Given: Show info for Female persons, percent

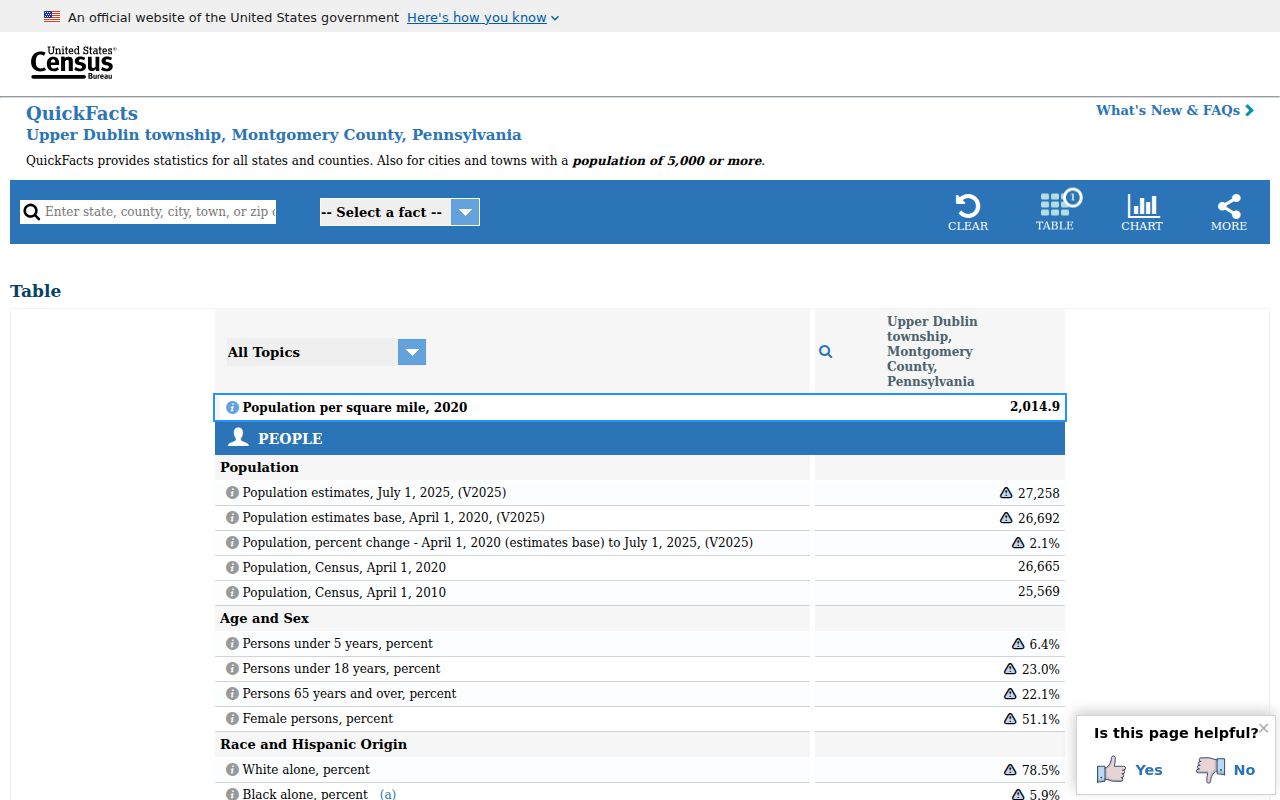Looking at the screenshot, I should pyautogui.click(x=232, y=719).
